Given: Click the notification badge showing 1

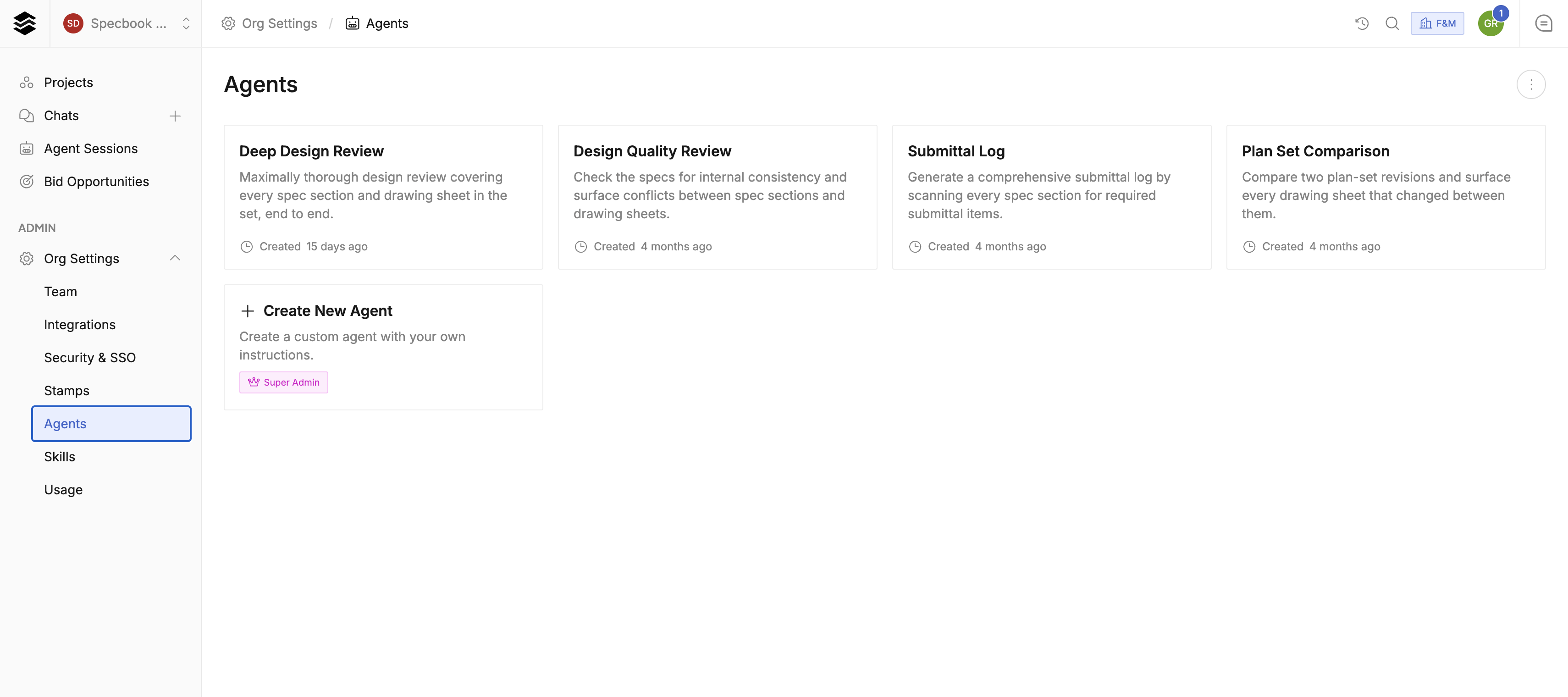Looking at the screenshot, I should click(x=1501, y=13).
